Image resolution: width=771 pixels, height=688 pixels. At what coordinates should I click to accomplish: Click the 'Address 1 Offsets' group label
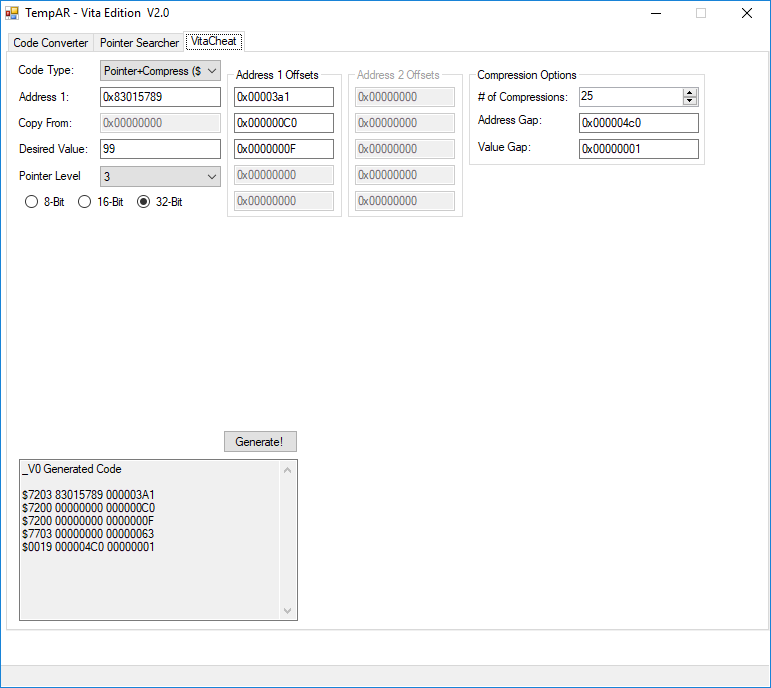click(x=277, y=75)
